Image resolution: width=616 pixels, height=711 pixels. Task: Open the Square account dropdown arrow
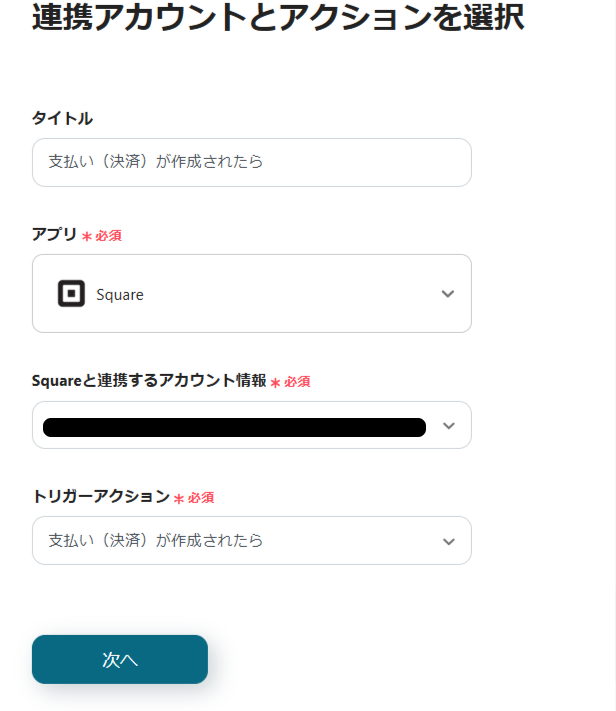449,426
